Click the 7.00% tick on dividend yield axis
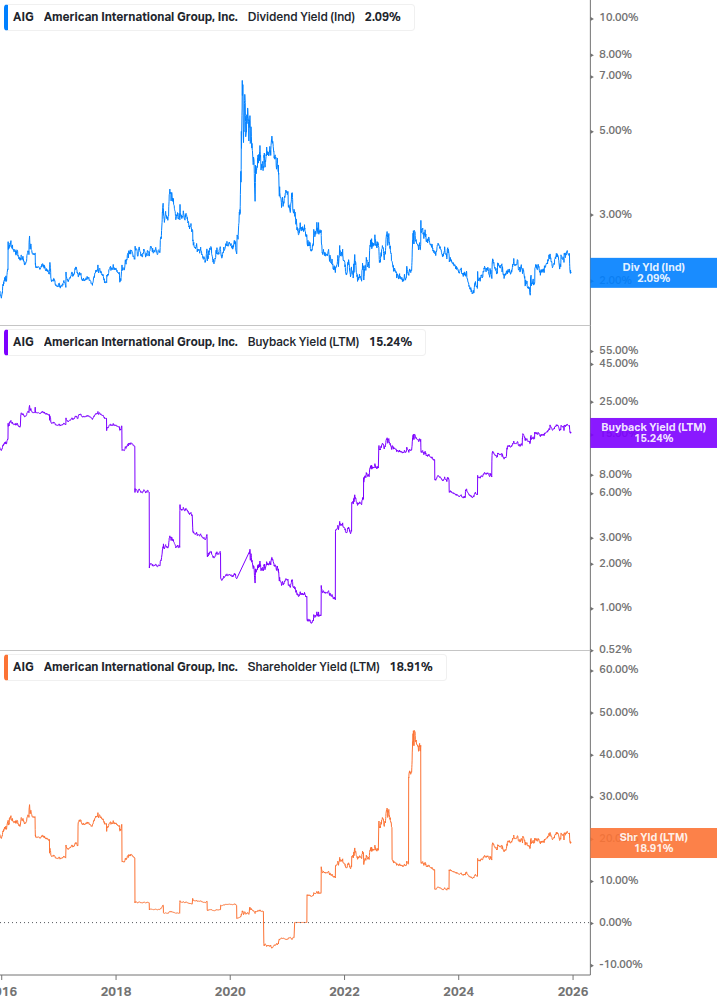Screen dimensions: 717x1005 click(615, 76)
